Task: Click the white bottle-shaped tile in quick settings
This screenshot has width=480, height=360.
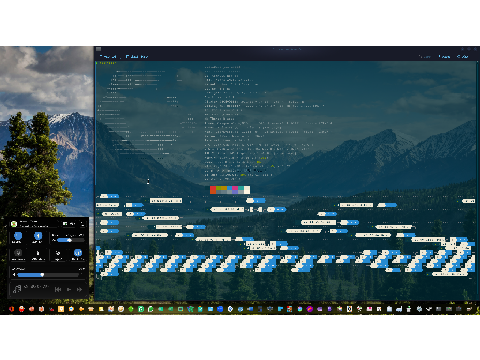Action: click(38, 253)
